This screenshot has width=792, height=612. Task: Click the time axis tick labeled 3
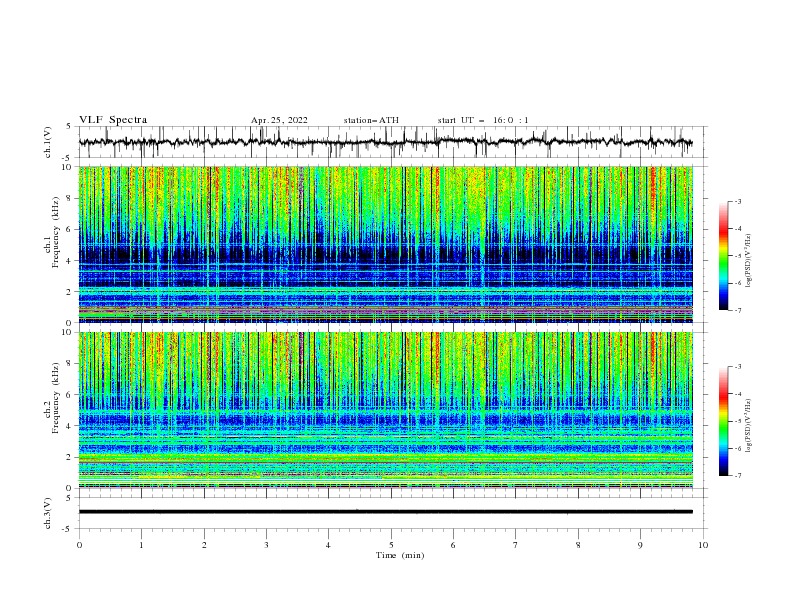coord(266,545)
